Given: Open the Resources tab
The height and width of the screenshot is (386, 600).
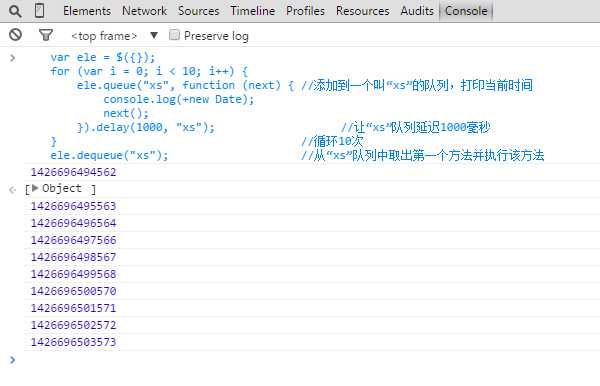Looking at the screenshot, I should [363, 11].
